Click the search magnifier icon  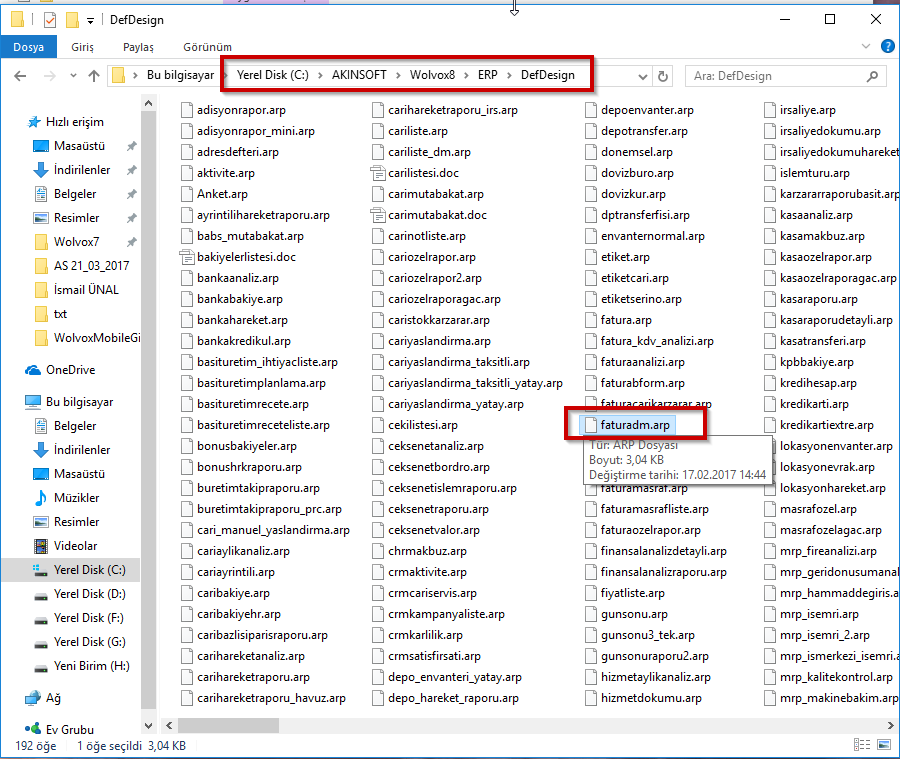(x=872, y=76)
